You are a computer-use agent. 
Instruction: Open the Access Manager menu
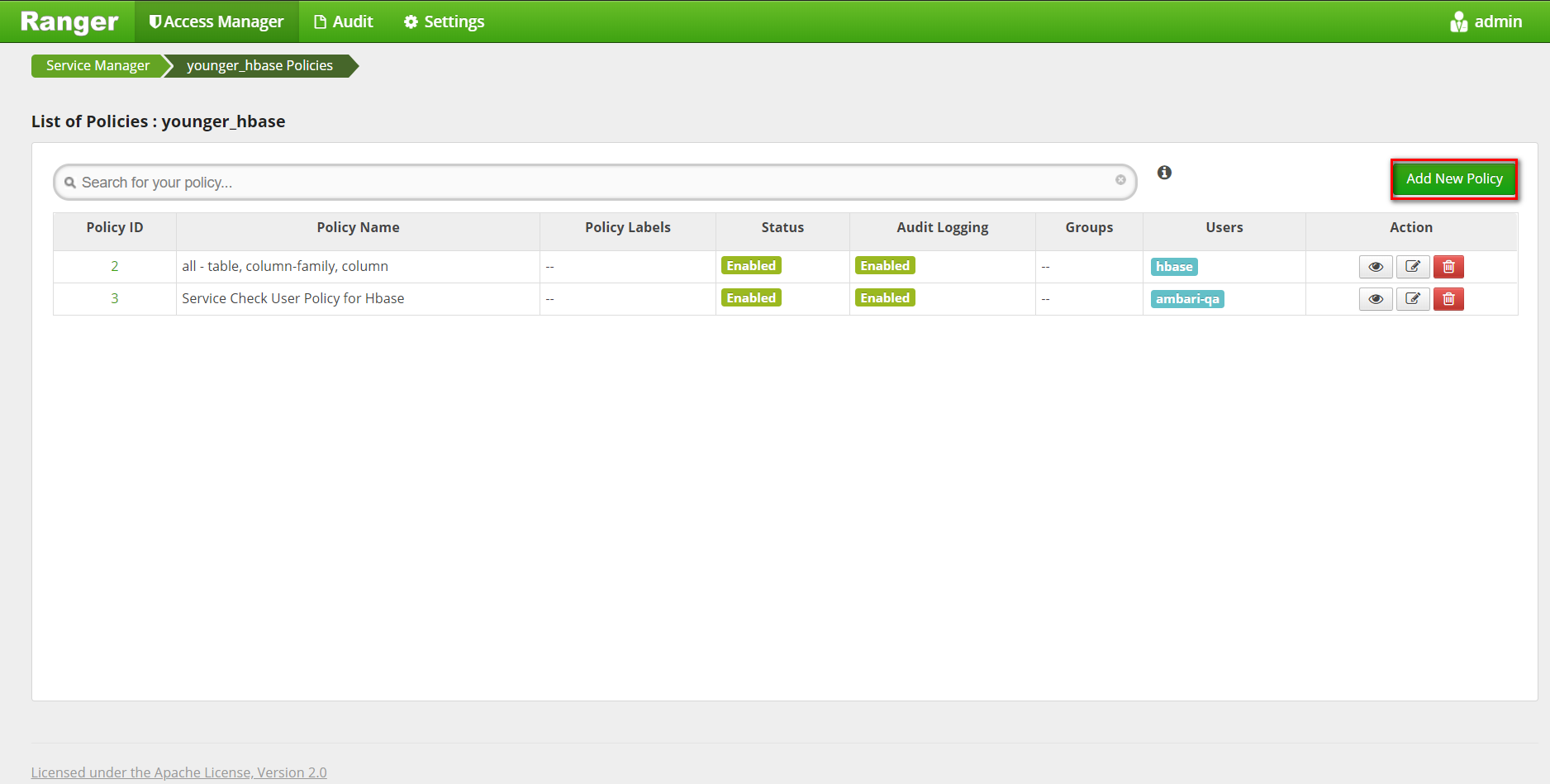[x=216, y=21]
